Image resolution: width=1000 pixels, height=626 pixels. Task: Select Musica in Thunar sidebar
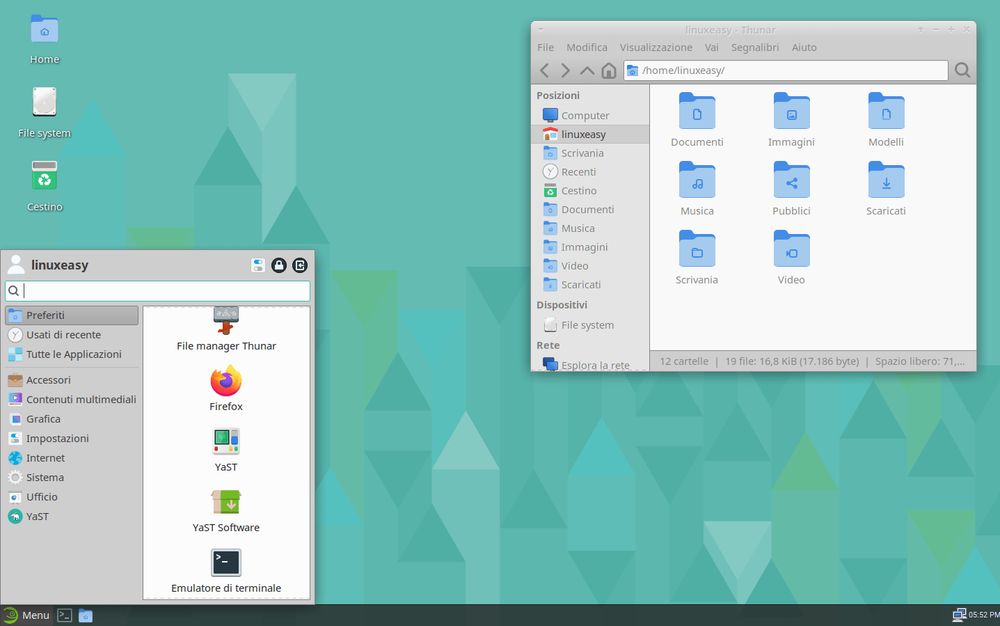point(590,228)
